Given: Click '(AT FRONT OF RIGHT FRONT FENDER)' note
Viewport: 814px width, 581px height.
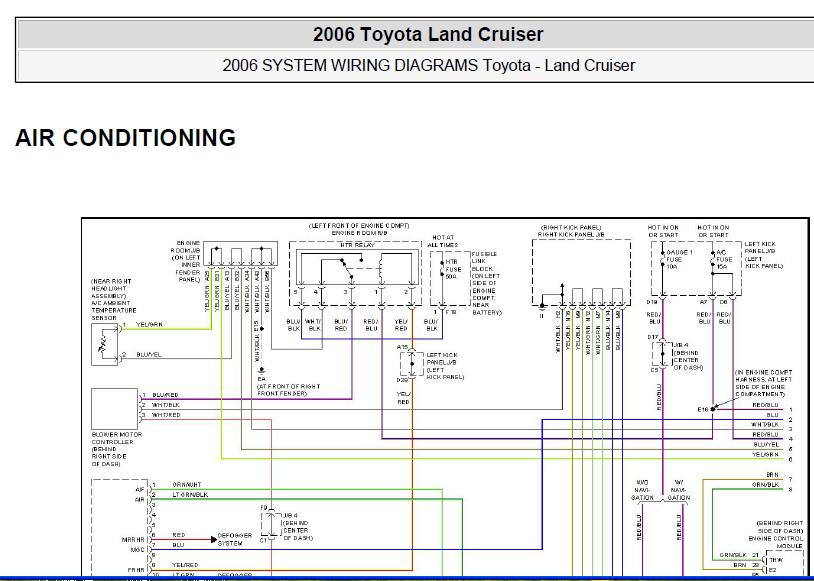Looking at the screenshot, I should pos(289,390).
